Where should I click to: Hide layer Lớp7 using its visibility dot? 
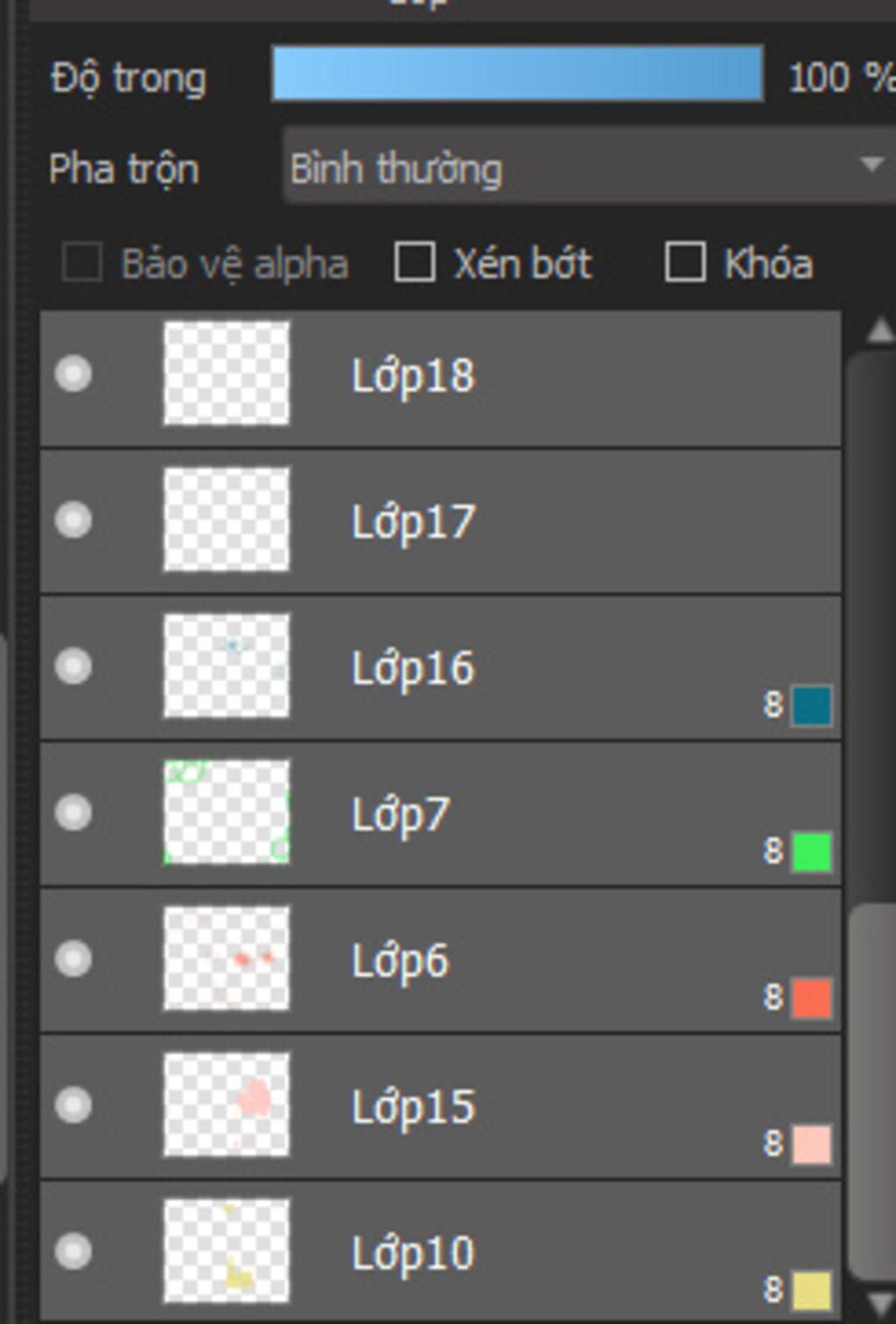click(73, 813)
